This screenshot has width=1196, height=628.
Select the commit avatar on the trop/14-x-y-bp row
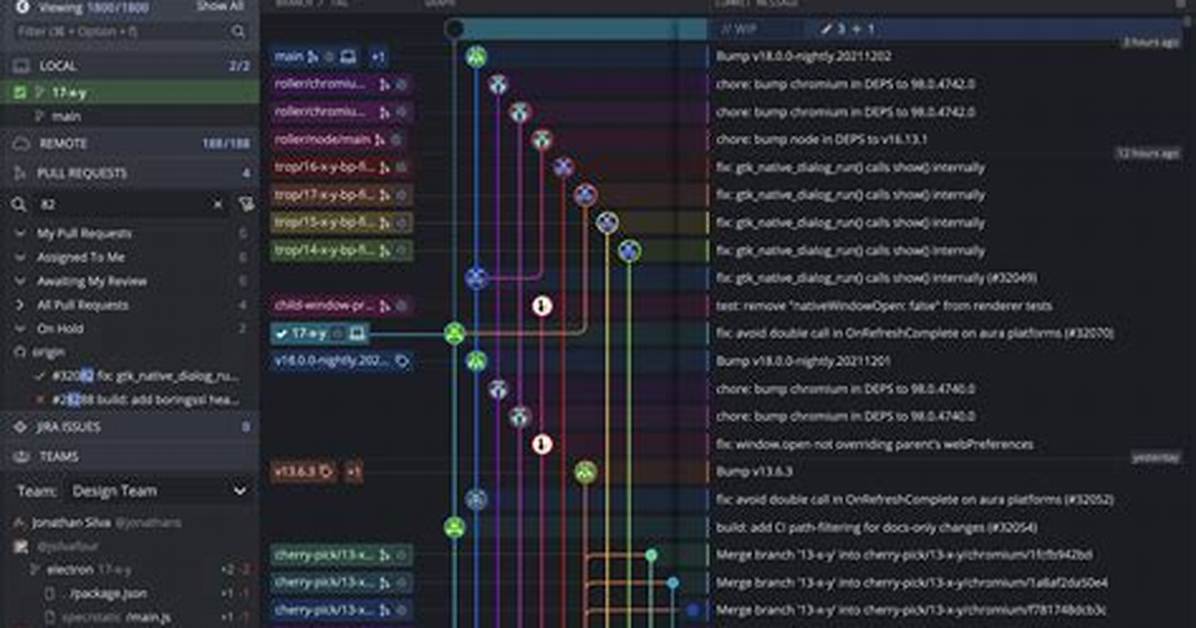point(629,250)
